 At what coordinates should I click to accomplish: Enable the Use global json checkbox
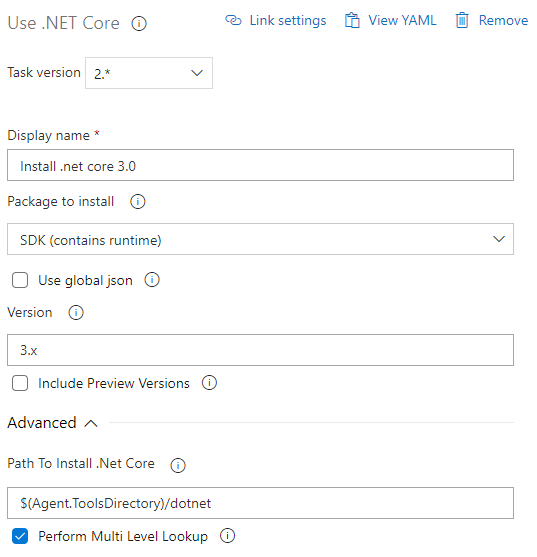coord(20,280)
